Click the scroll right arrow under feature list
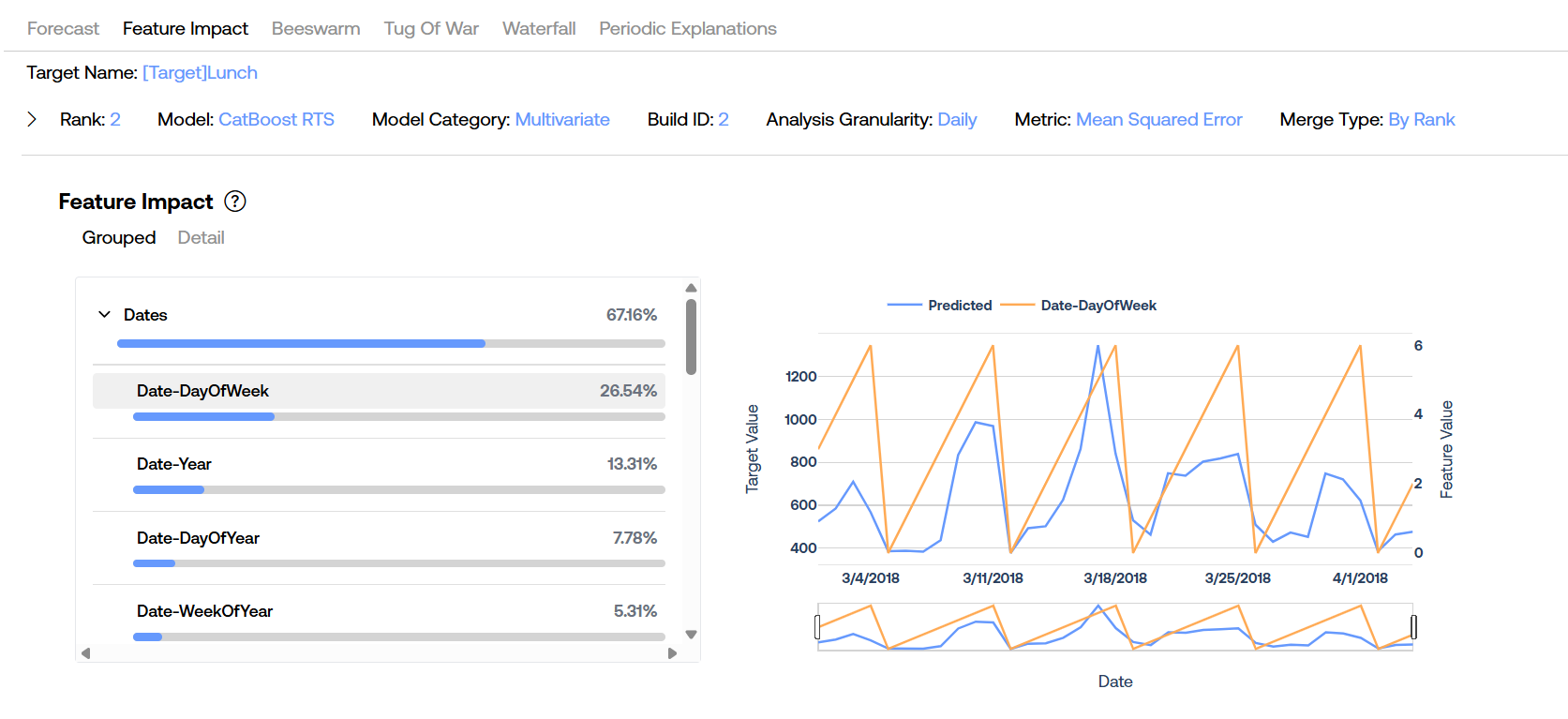This screenshot has width=1568, height=719. coord(672,653)
